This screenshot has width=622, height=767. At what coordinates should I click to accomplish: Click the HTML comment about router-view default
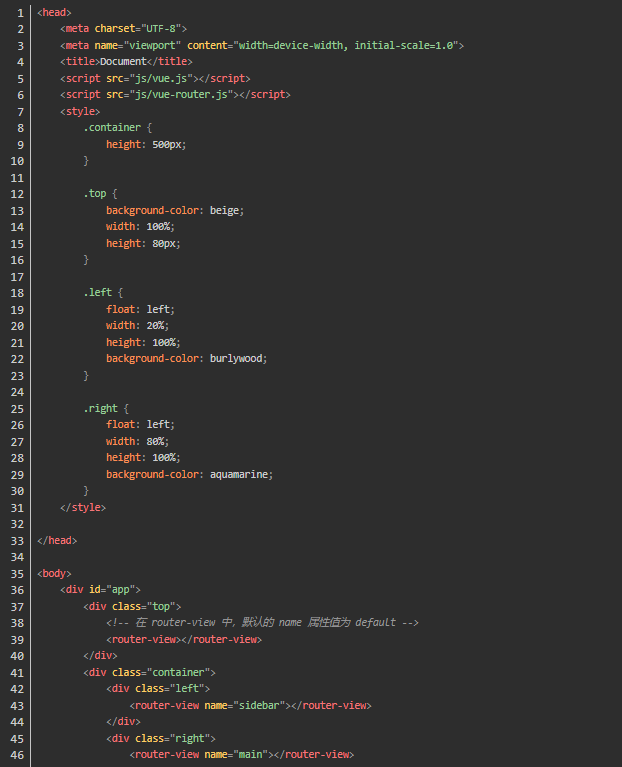tap(262, 622)
